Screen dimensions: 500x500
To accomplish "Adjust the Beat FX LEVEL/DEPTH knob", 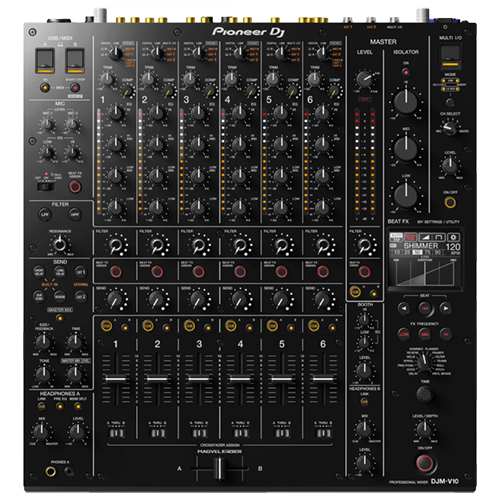I will 425,429.
